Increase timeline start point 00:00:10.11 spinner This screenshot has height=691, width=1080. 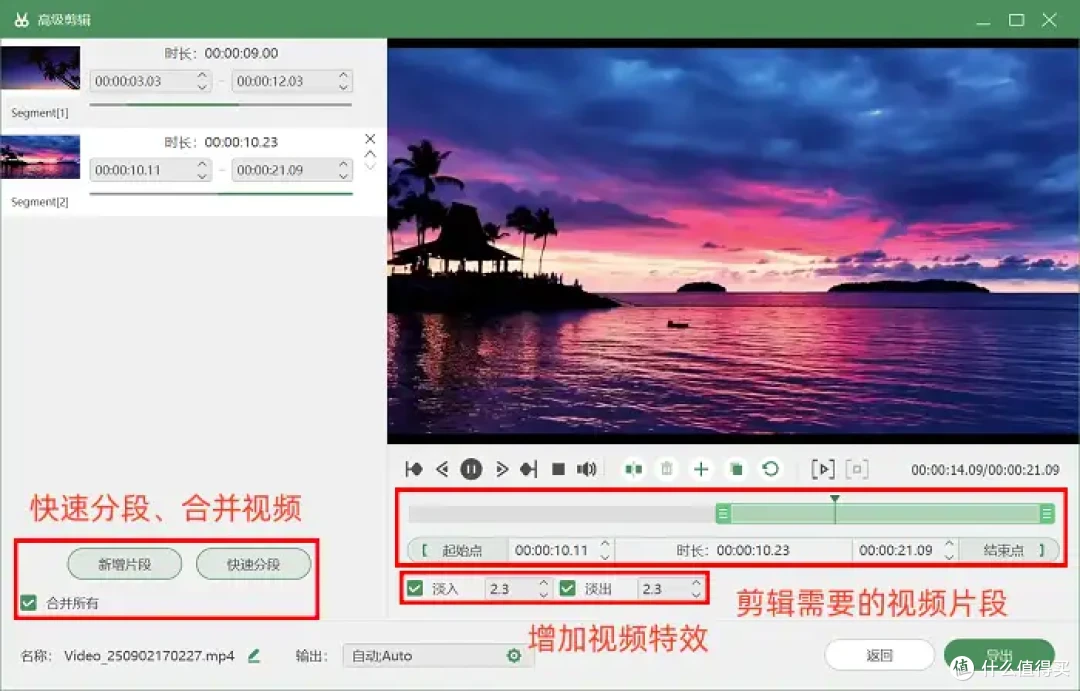point(605,544)
